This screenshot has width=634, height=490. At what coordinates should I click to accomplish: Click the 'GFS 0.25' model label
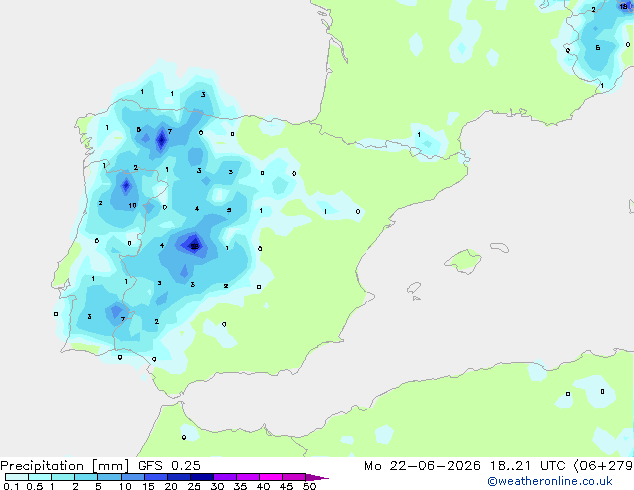point(169,466)
